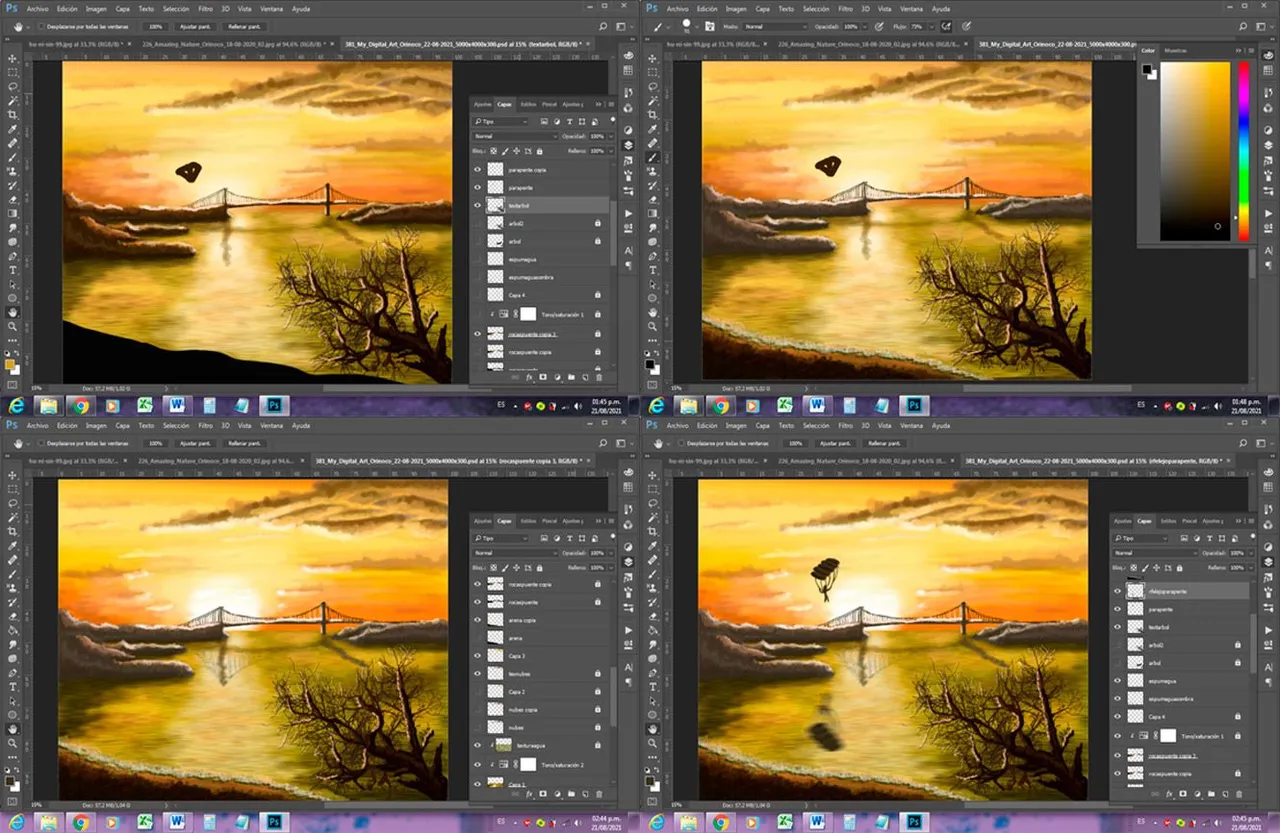
Task: Click lock position icon in rfelejoparapente window
Action: click(1156, 568)
